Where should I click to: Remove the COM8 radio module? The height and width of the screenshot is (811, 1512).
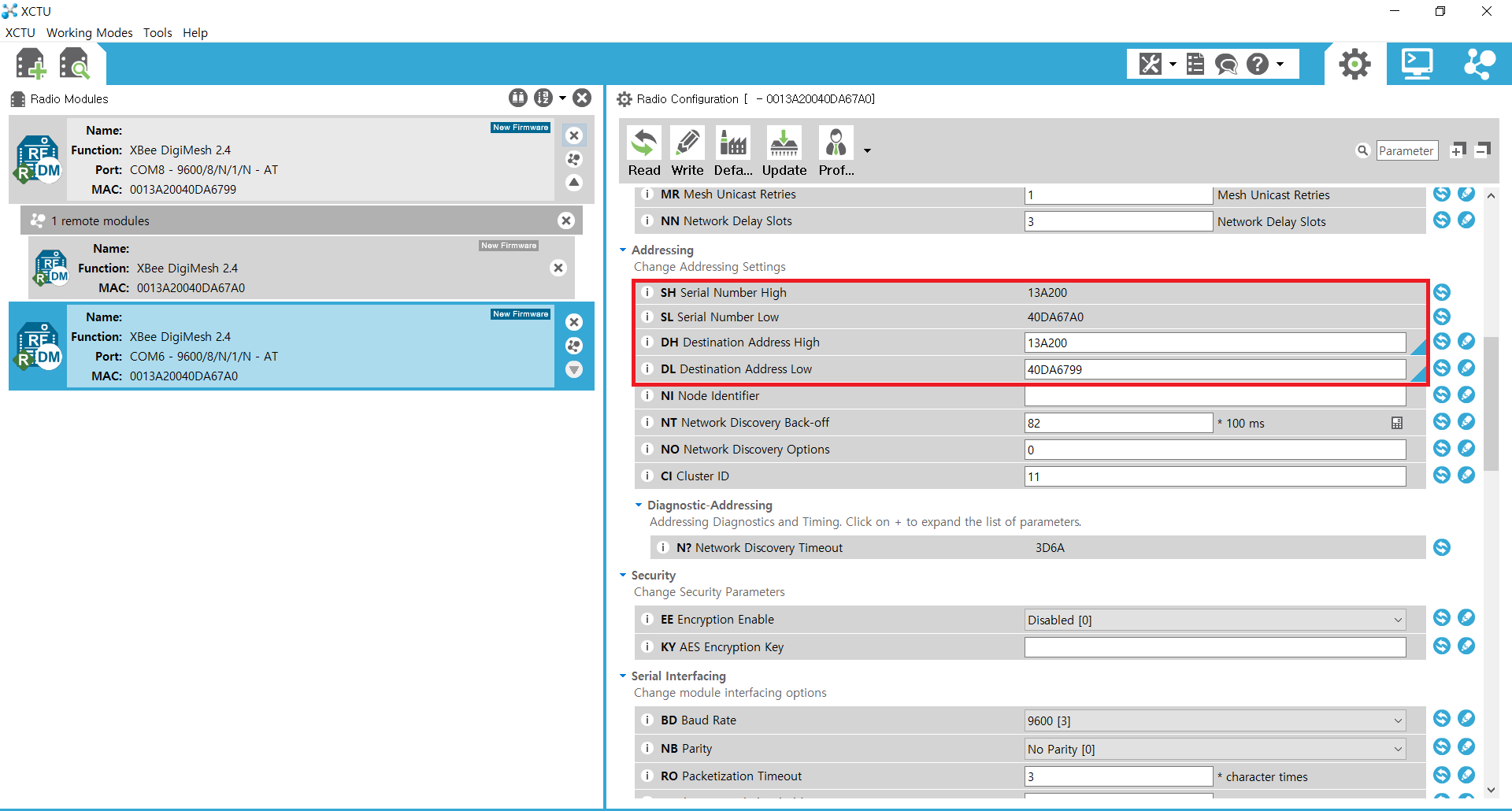point(574,135)
